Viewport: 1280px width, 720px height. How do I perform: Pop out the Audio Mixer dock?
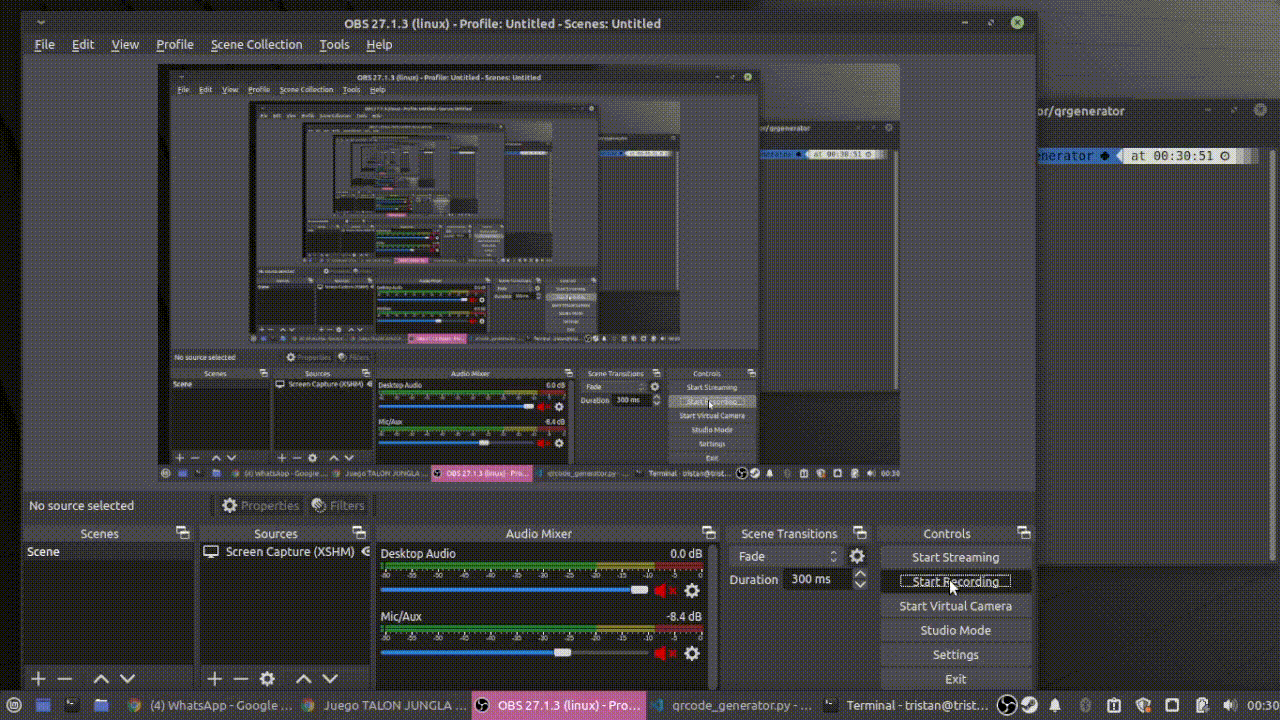click(x=708, y=533)
